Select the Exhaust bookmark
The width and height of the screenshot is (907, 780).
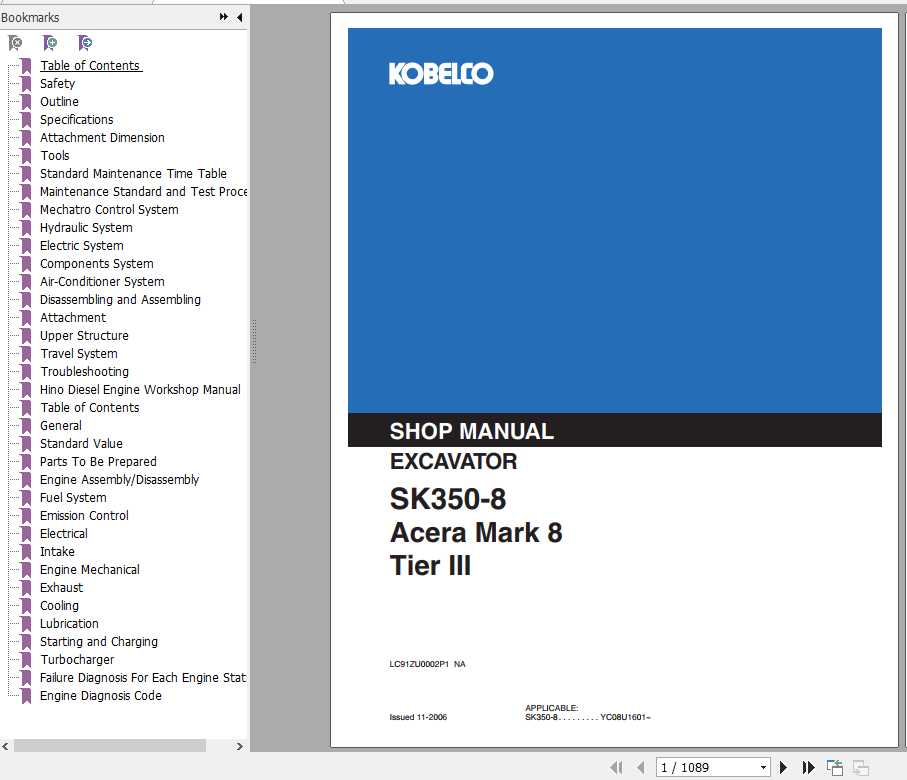[x=61, y=587]
